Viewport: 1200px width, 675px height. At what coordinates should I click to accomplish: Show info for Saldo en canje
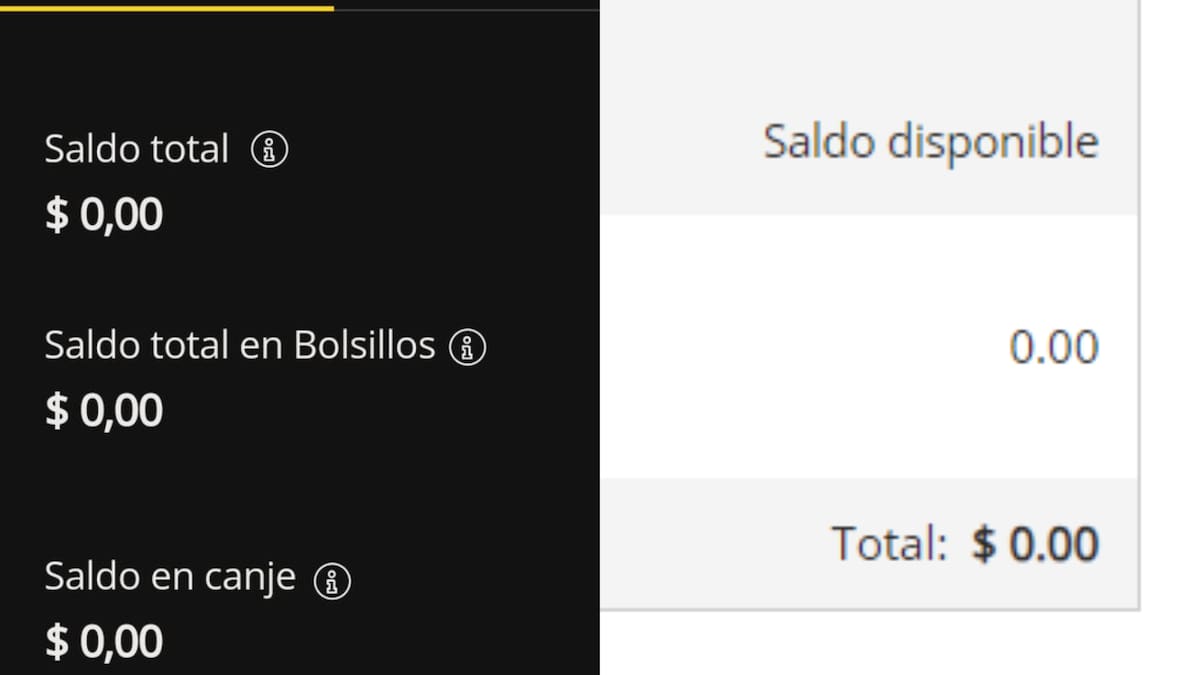coord(332,580)
